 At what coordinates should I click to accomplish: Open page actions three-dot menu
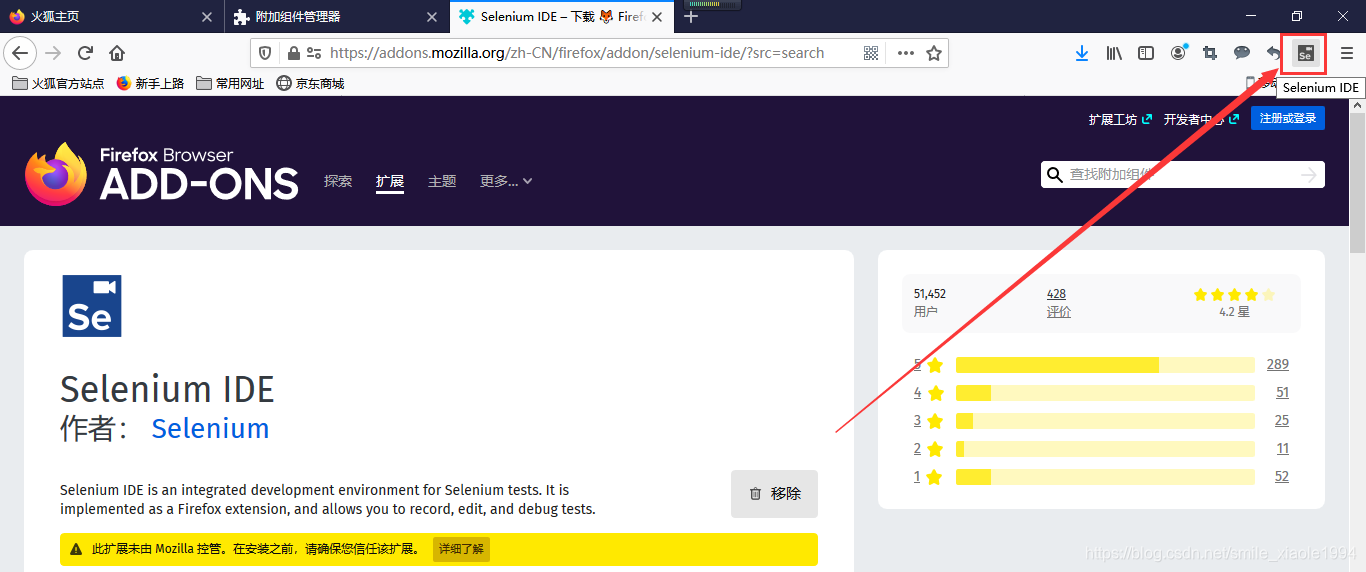[905, 54]
